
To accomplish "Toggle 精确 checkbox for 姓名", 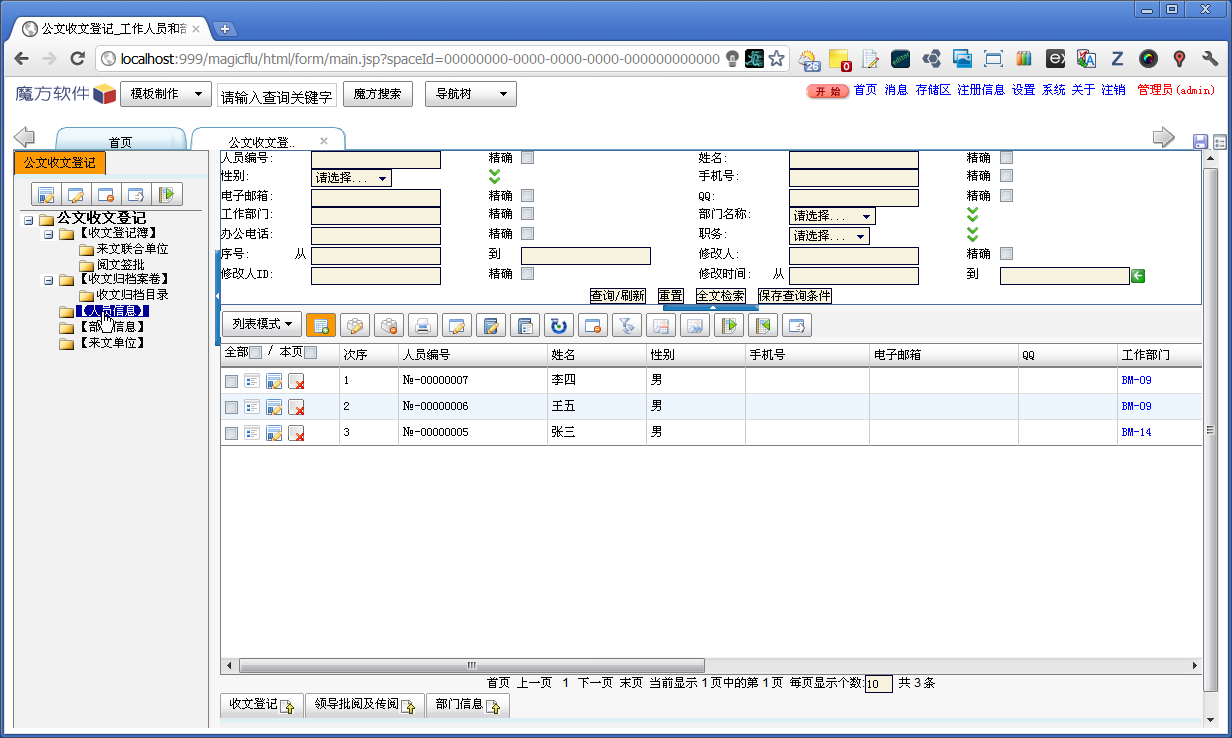I will (x=1007, y=157).
